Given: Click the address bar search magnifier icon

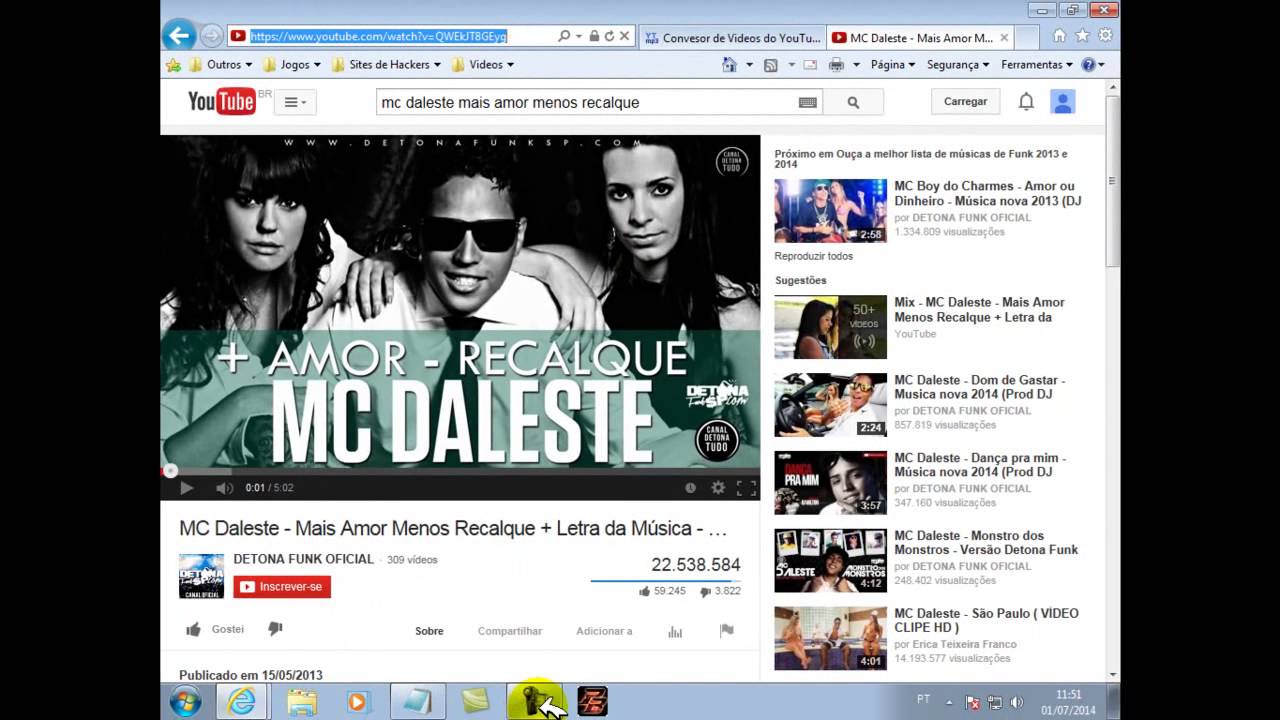Looking at the screenshot, I should tap(564, 36).
